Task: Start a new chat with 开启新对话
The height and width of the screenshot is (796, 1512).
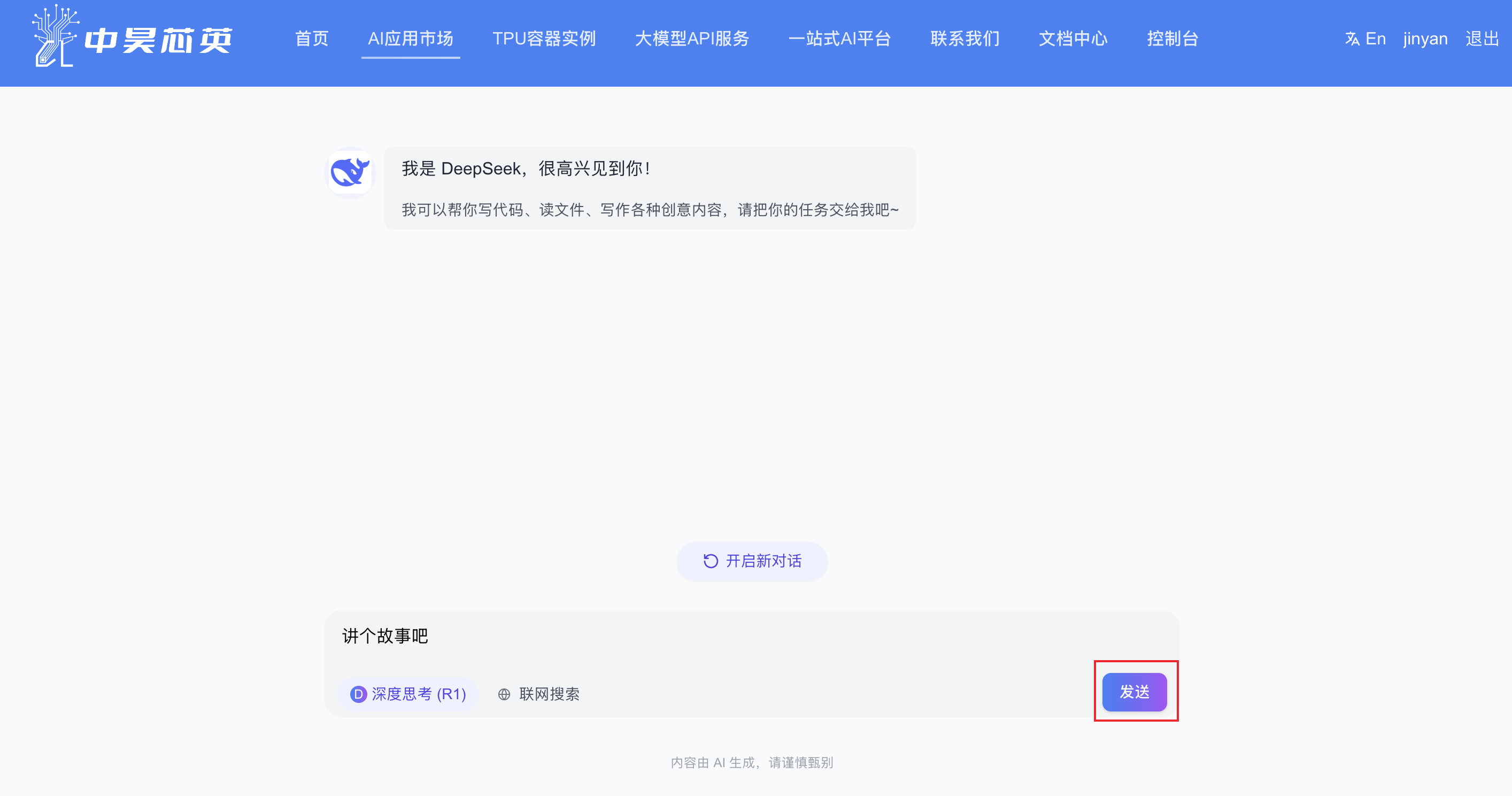Action: pos(752,561)
